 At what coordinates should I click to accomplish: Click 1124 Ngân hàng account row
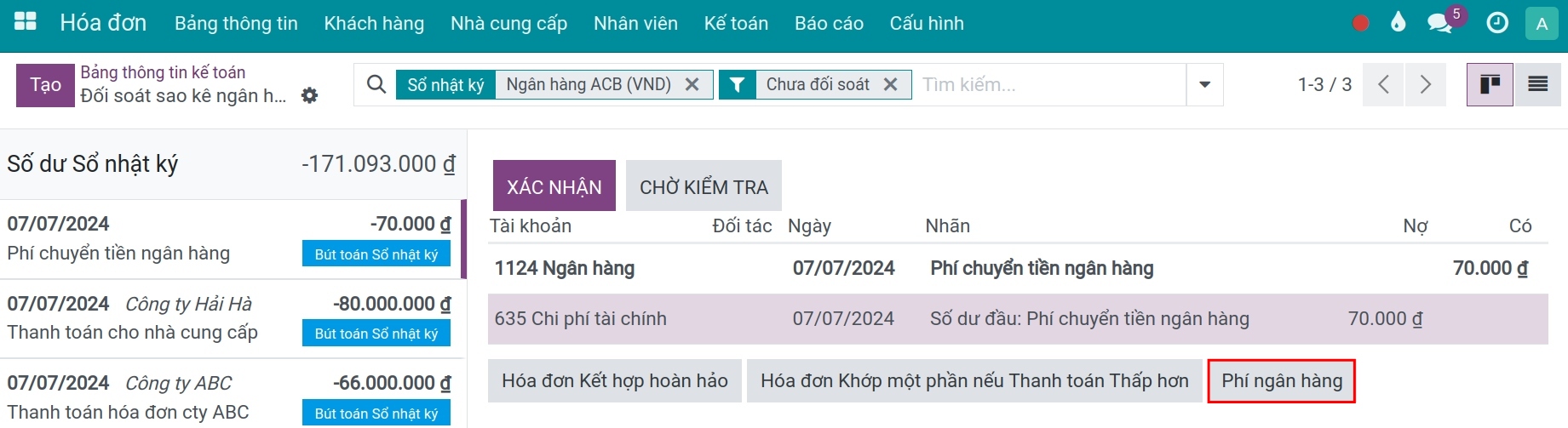[x=1018, y=268]
